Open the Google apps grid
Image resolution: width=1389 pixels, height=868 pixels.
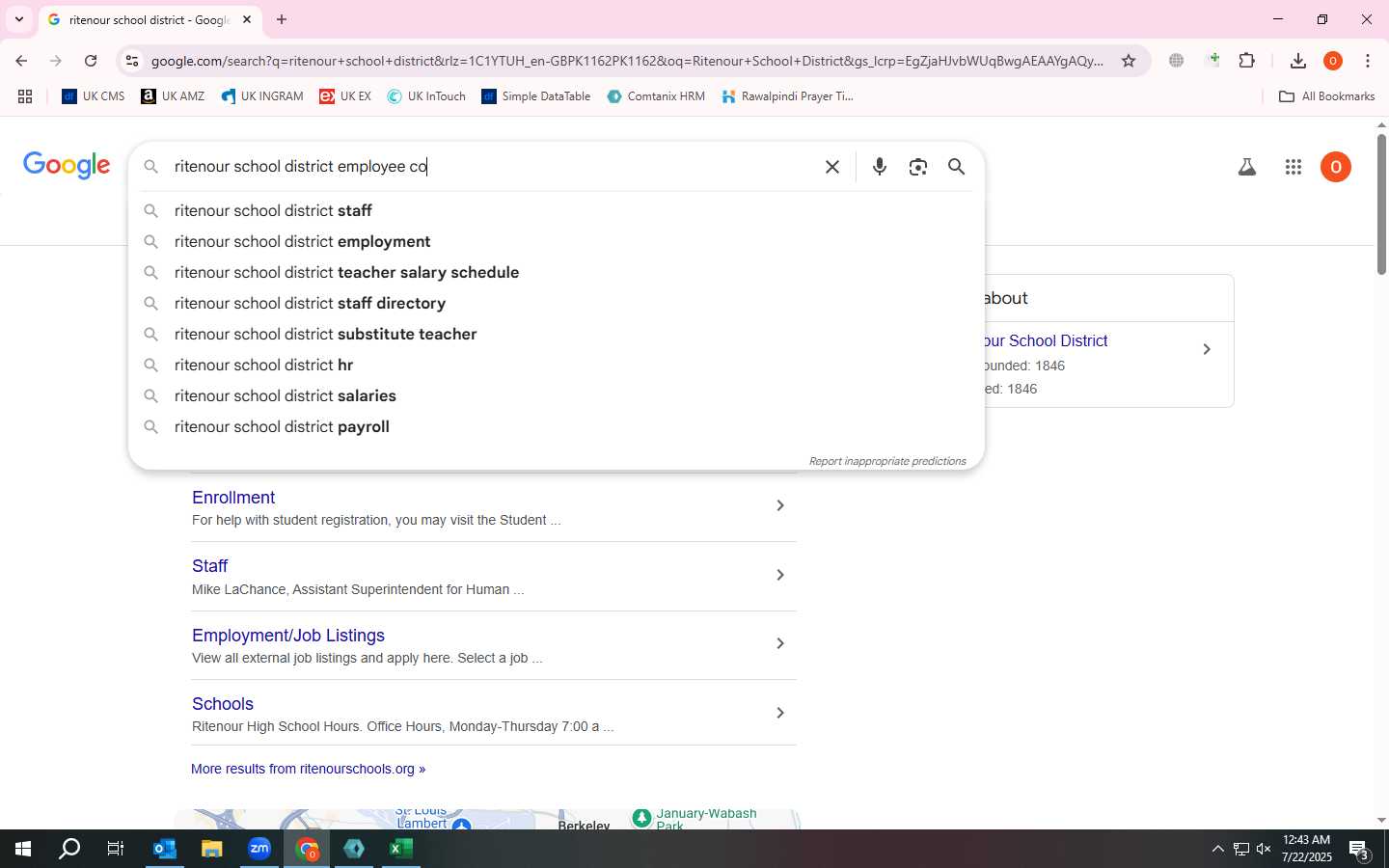1294,168
